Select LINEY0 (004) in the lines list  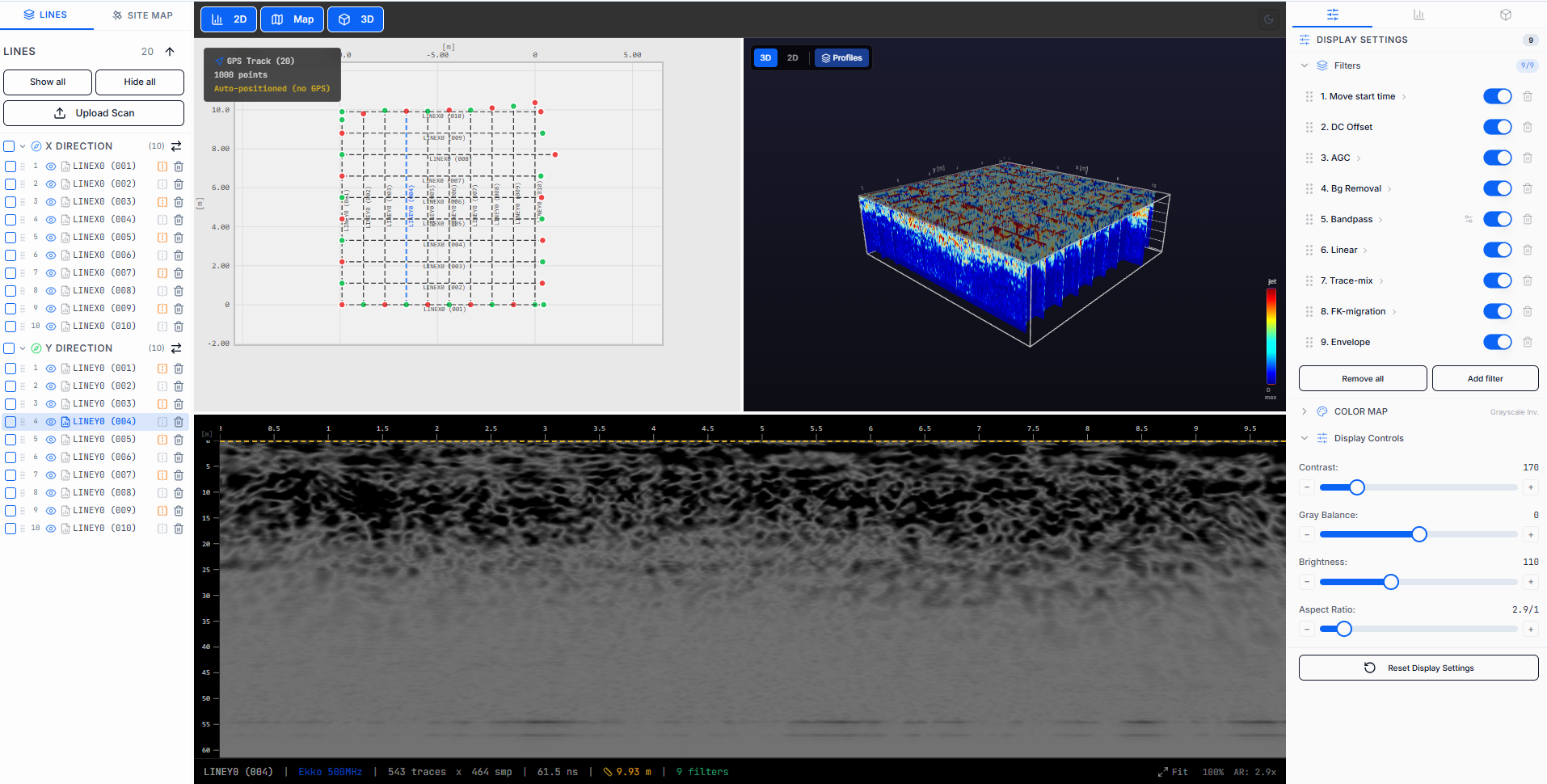(104, 422)
